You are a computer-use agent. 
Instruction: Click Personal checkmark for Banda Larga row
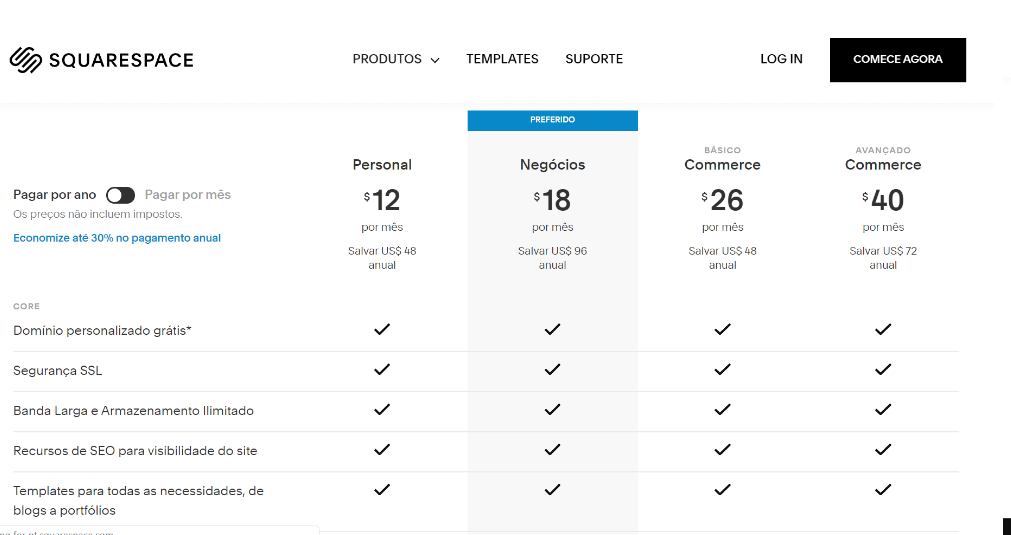coord(382,409)
